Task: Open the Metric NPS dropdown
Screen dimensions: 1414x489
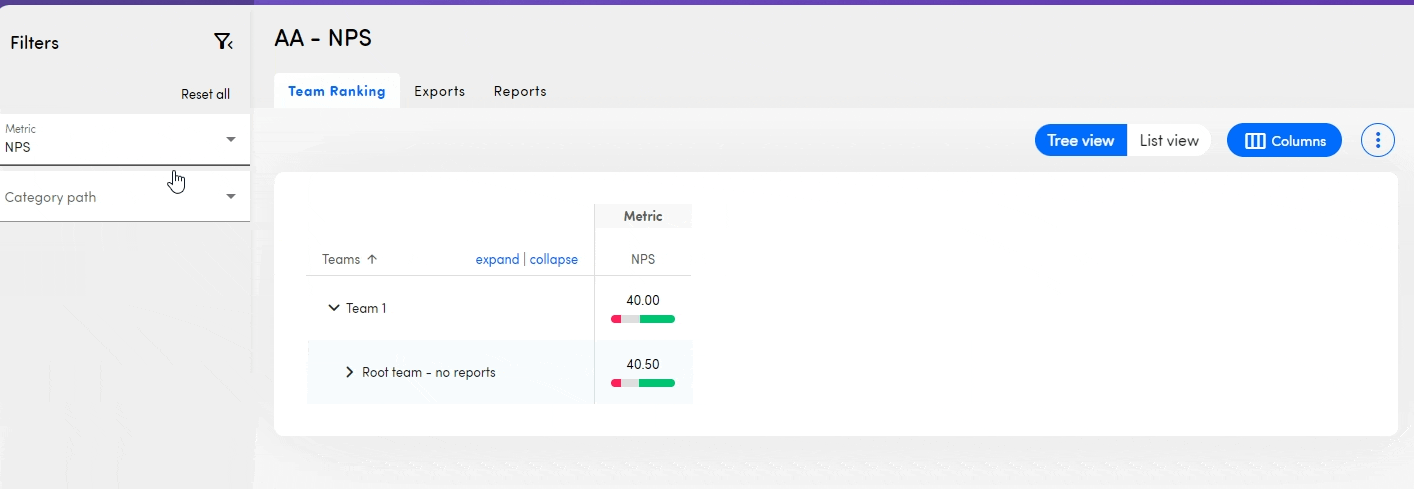Action: coord(124,140)
